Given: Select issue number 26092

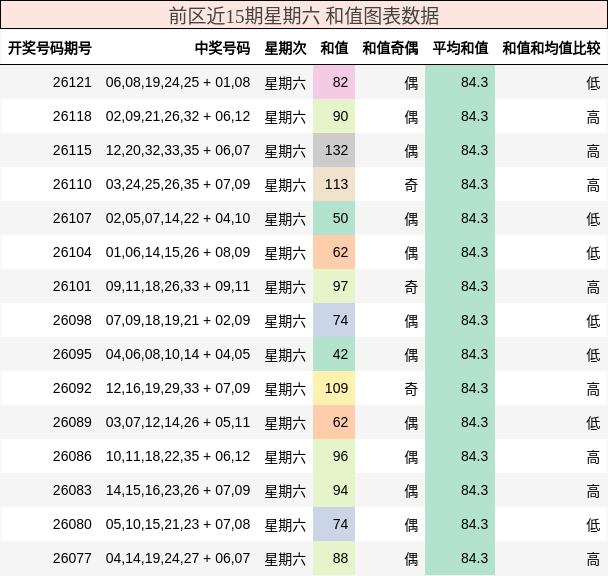Looking at the screenshot, I should (72, 388).
